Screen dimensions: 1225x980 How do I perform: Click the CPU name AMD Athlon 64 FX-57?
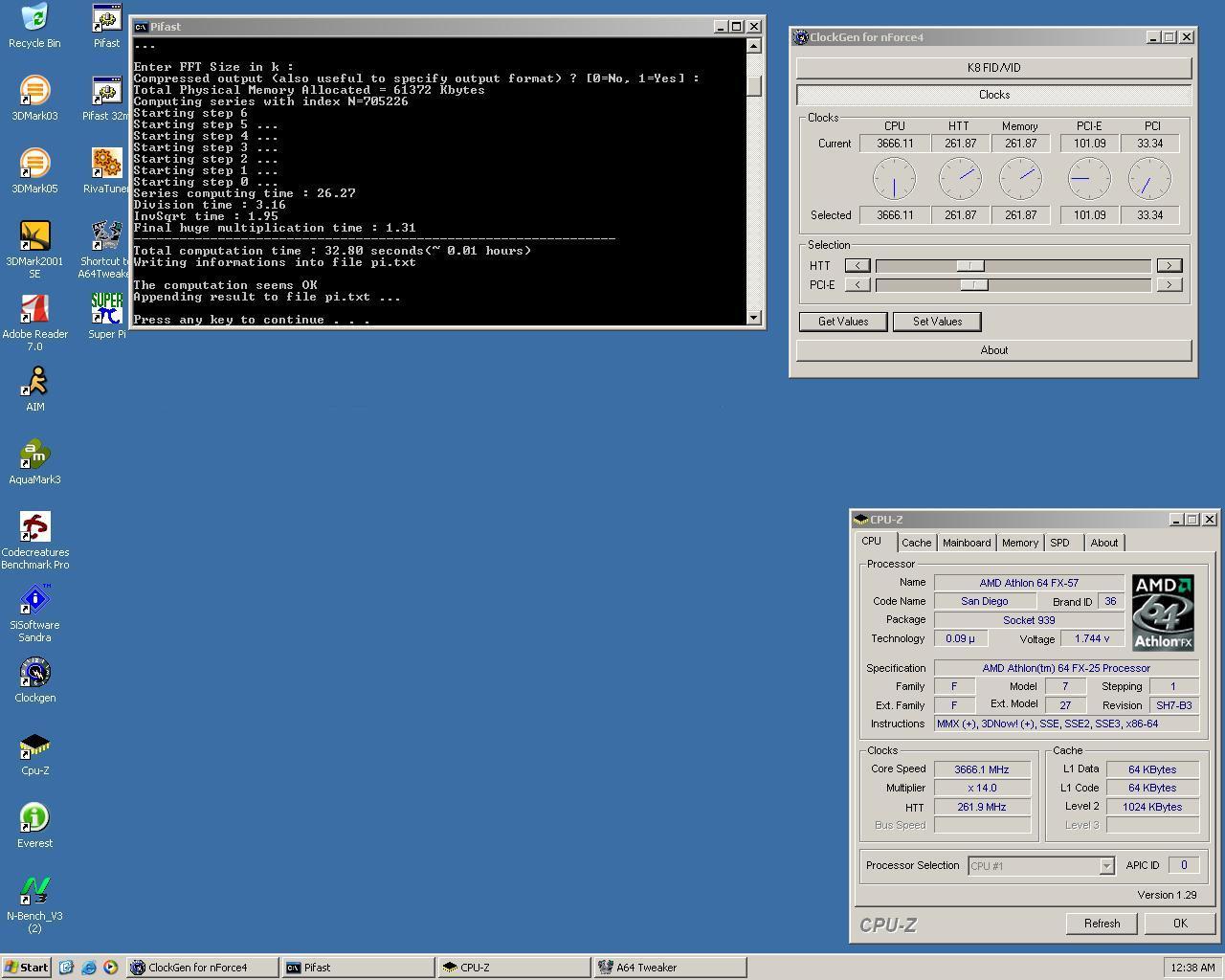click(1029, 583)
